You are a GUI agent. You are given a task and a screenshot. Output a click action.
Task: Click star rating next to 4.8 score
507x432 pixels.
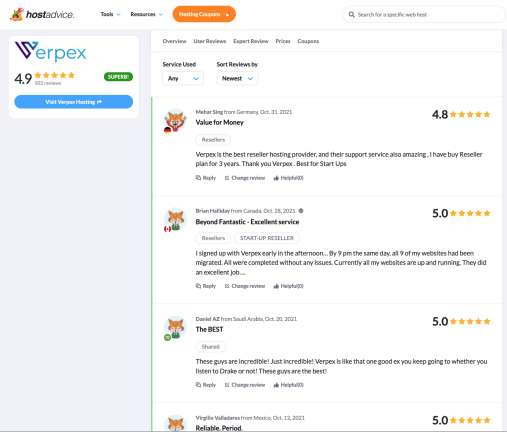[470, 115]
